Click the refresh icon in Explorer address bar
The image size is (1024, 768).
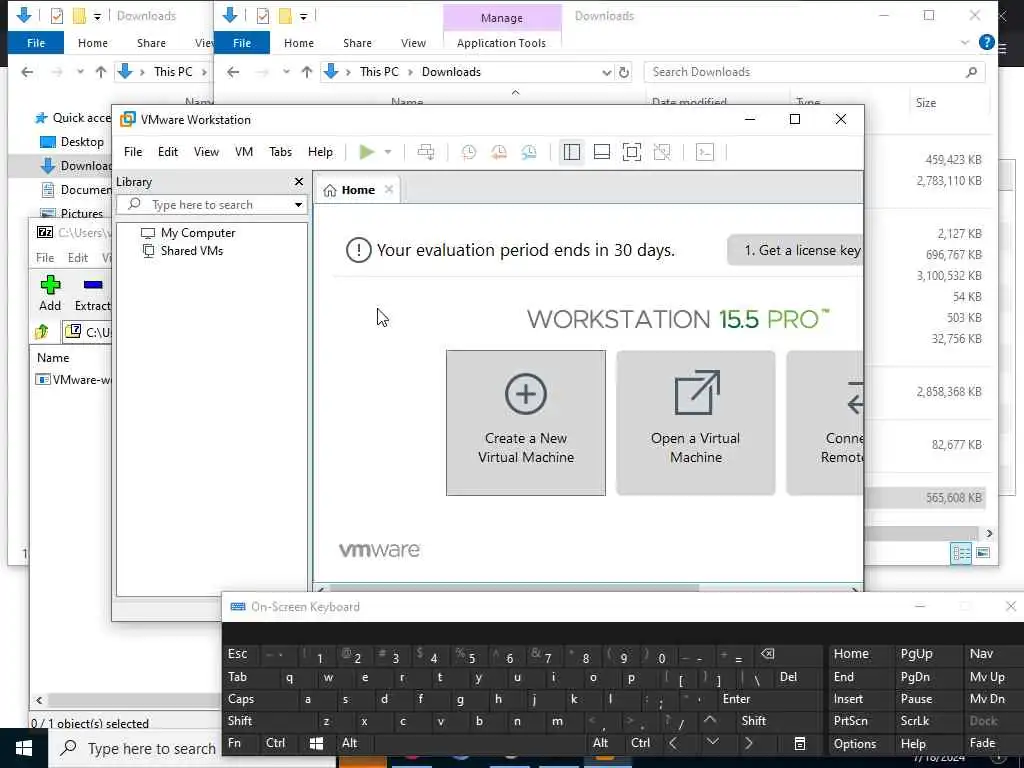point(624,72)
